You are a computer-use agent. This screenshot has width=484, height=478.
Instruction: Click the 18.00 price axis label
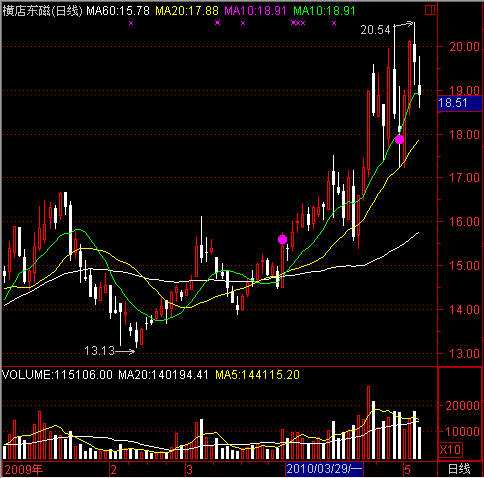point(464,134)
